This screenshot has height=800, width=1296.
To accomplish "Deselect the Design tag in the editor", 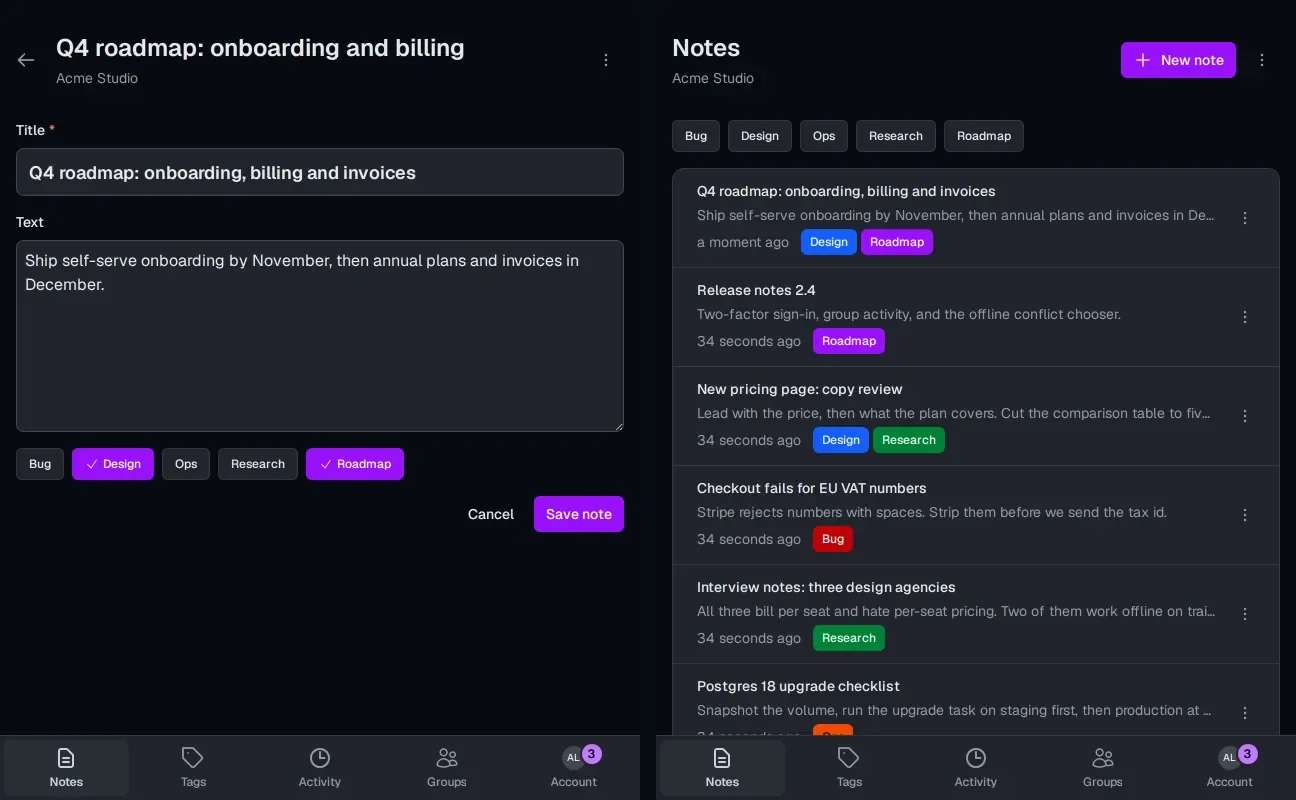I will pos(113,464).
